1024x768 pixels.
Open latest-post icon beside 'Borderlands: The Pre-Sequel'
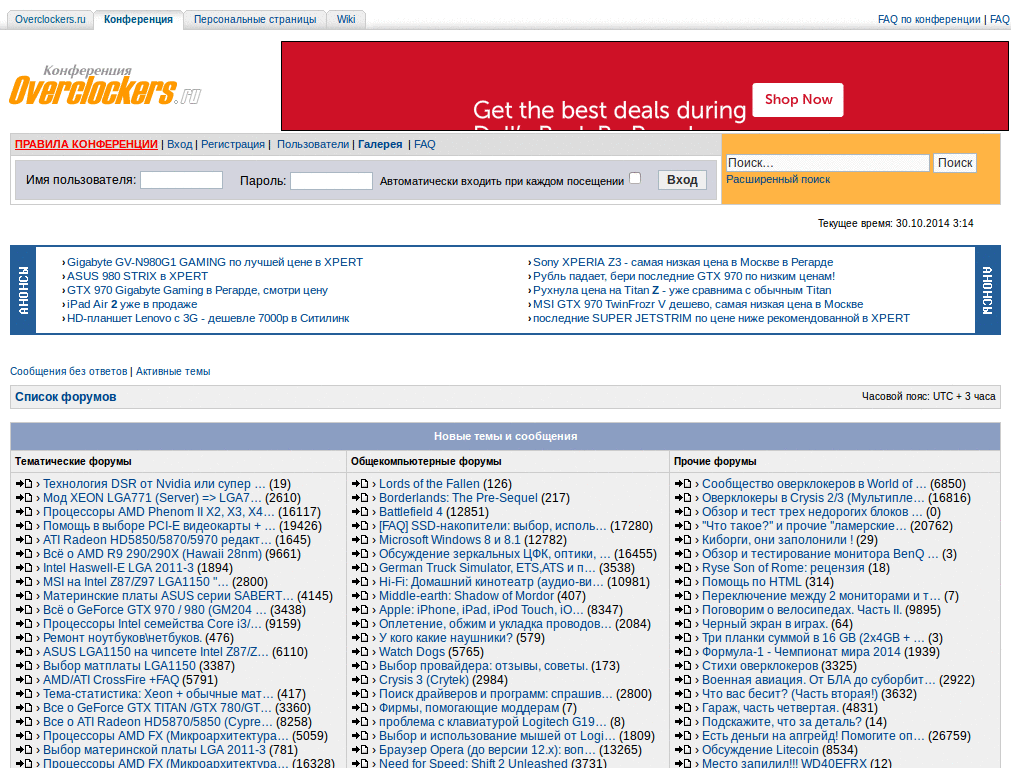[x=360, y=498]
